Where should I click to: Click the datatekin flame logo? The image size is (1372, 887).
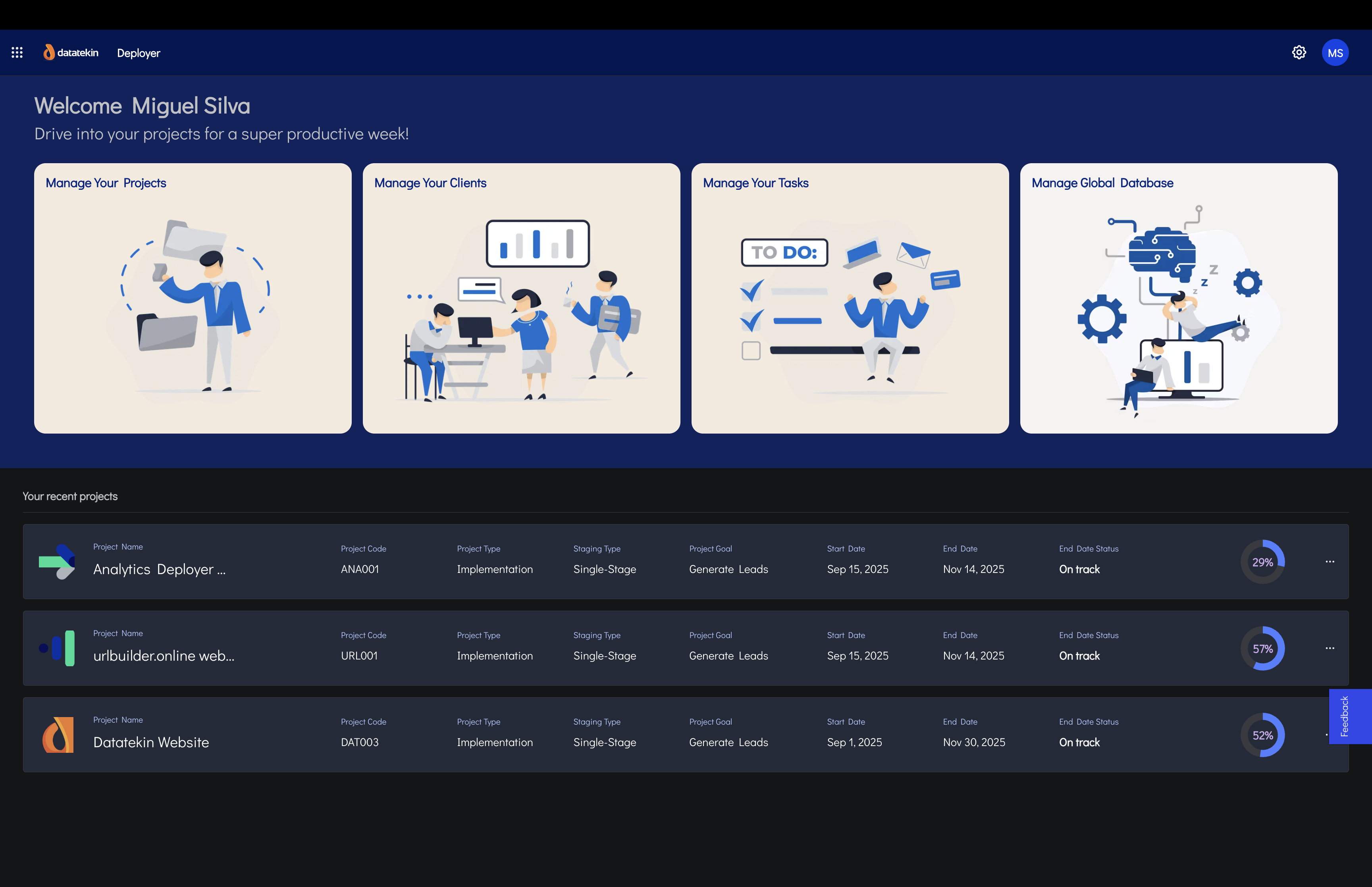[x=49, y=52]
